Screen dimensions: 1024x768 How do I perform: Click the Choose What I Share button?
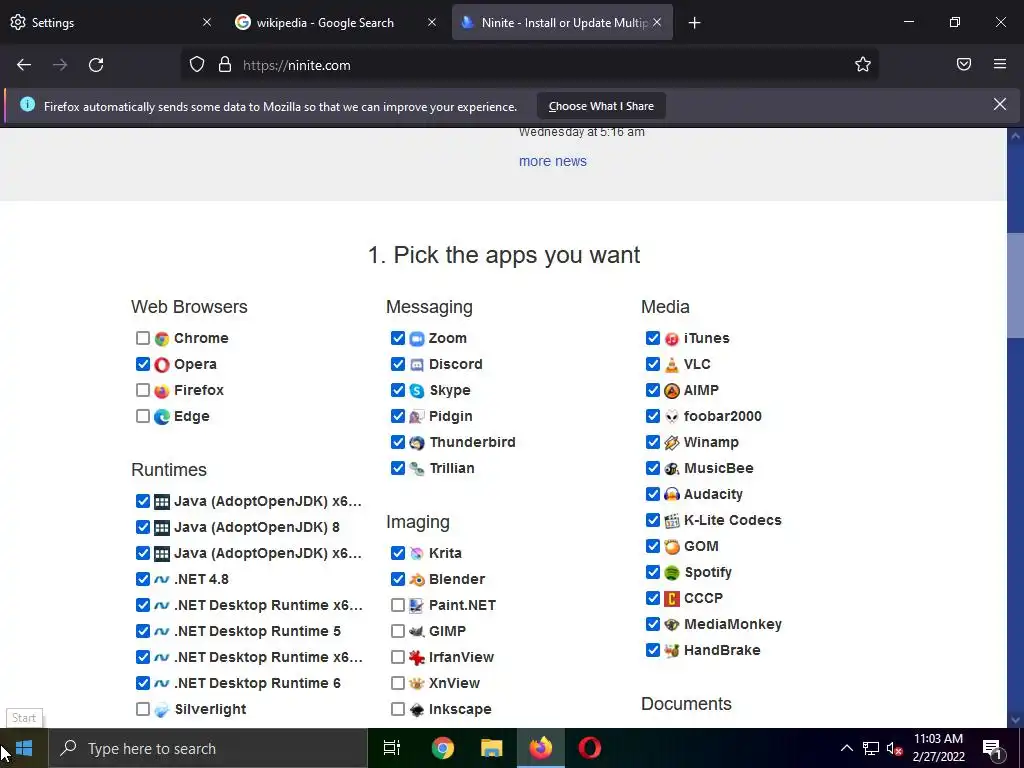pos(601,106)
